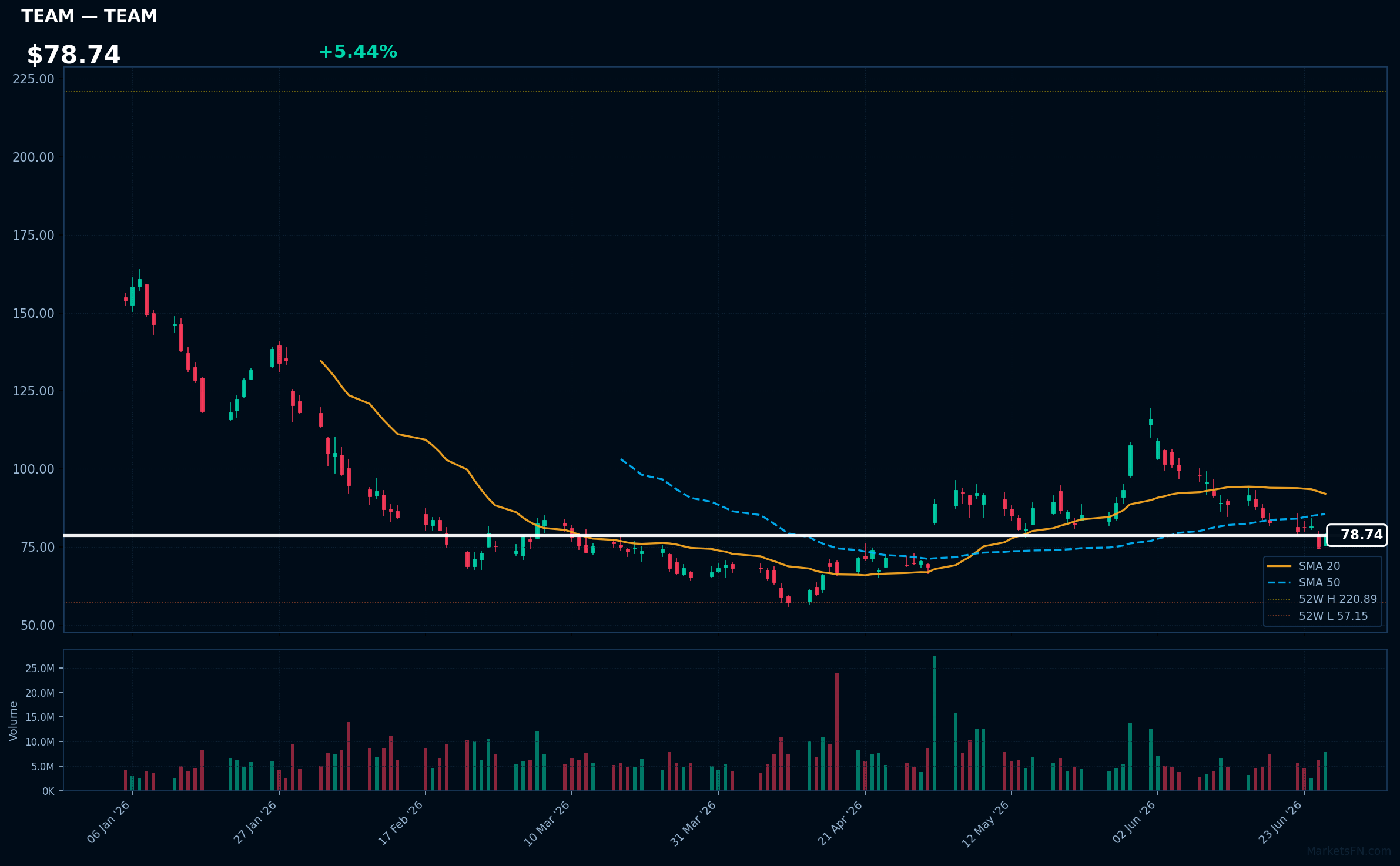Click the tallest red volume bar

point(837,732)
